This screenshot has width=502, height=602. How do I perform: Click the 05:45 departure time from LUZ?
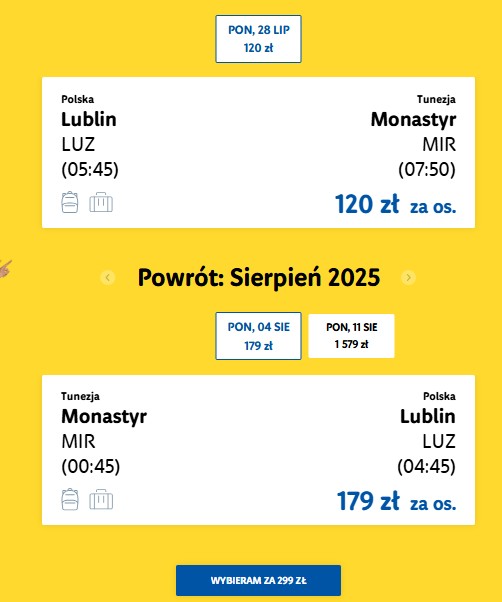[90, 169]
